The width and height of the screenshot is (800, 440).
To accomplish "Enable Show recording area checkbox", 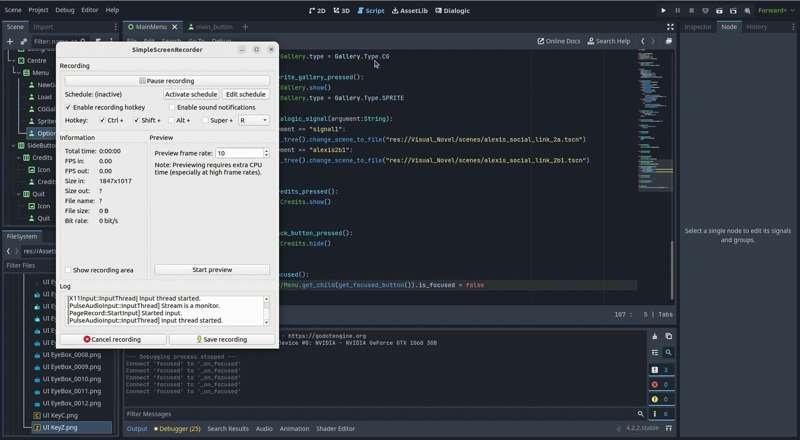I will point(68,270).
